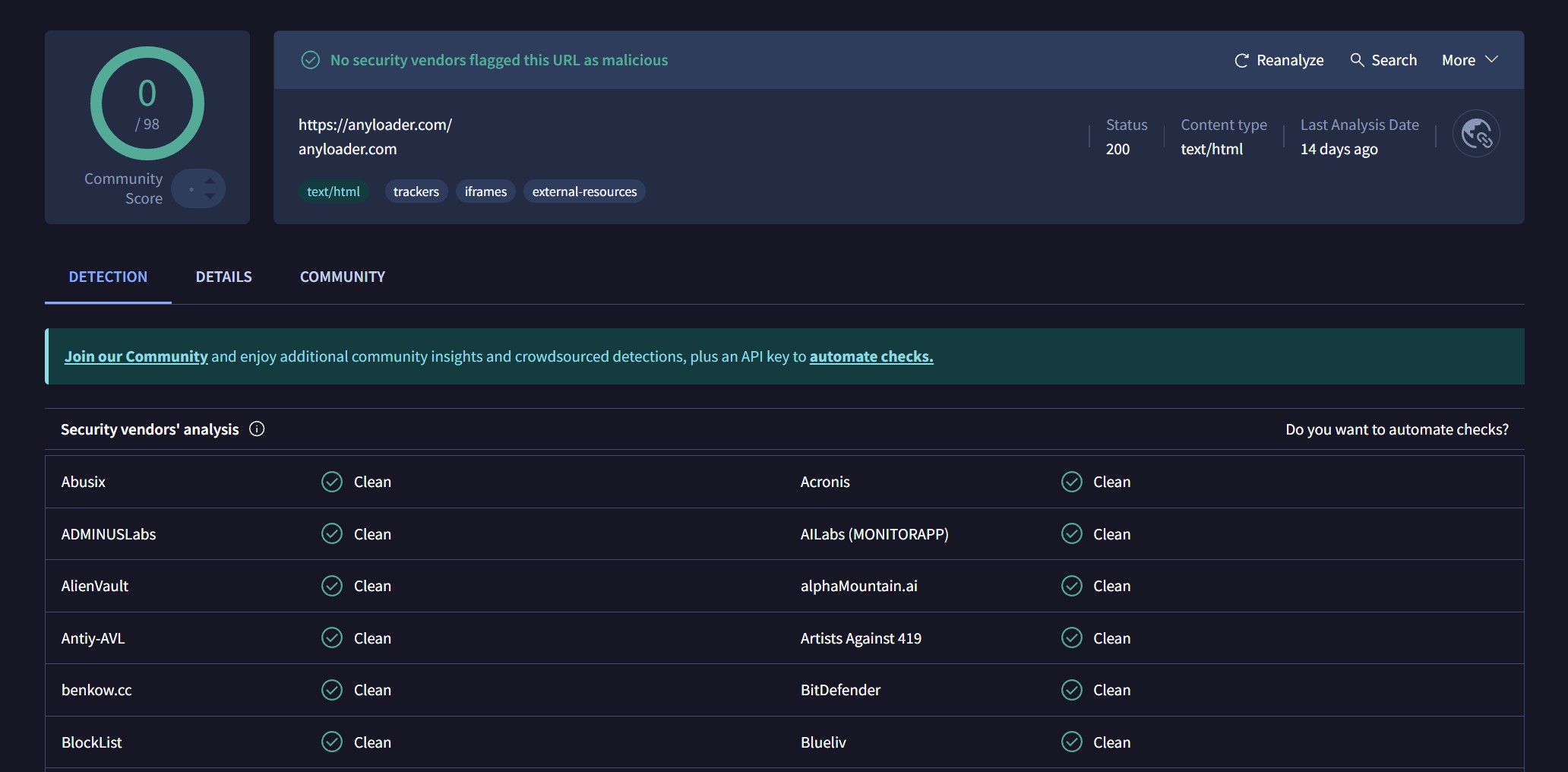Click the green checkmark in the no-vendors-flagged banner
Image resolution: width=1568 pixels, height=772 pixels.
point(310,60)
